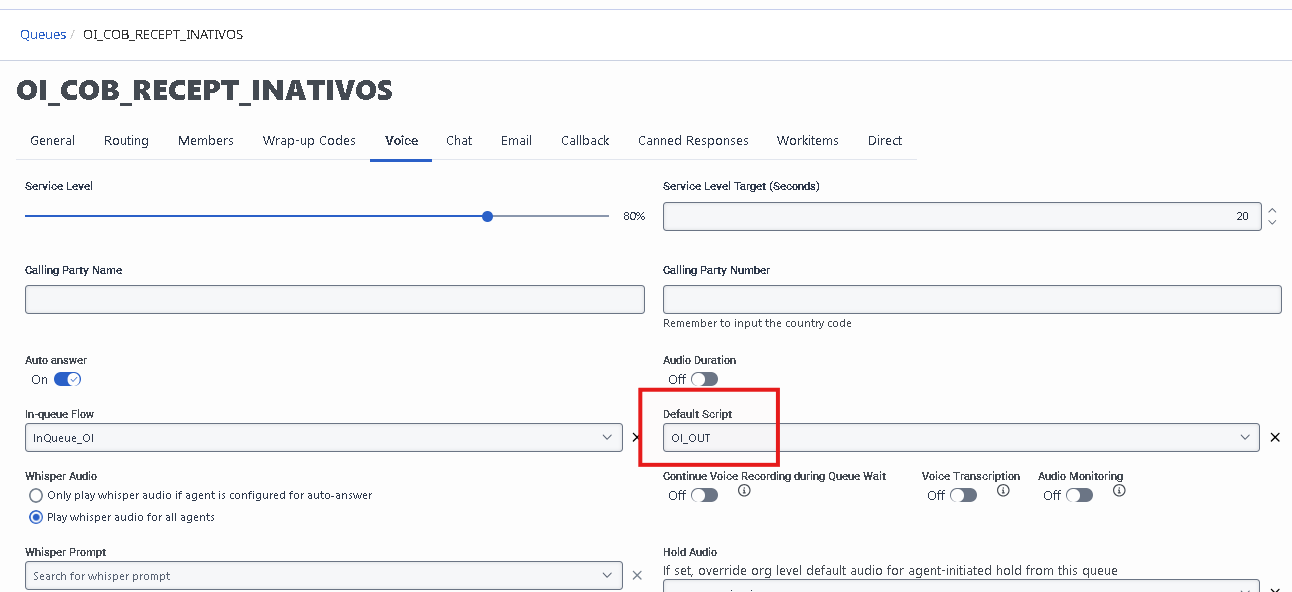The image size is (1292, 592).
Task: Enable the Voice Transcription toggle
Action: 963,495
